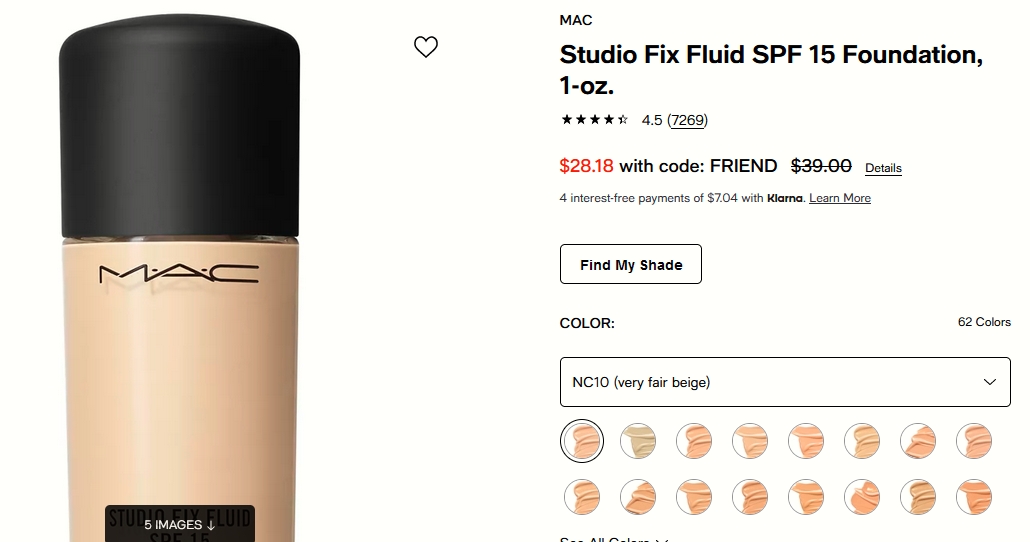Screen dimensions: 1030x542
Task: Select the second swatch in the first row
Action: 638,441
